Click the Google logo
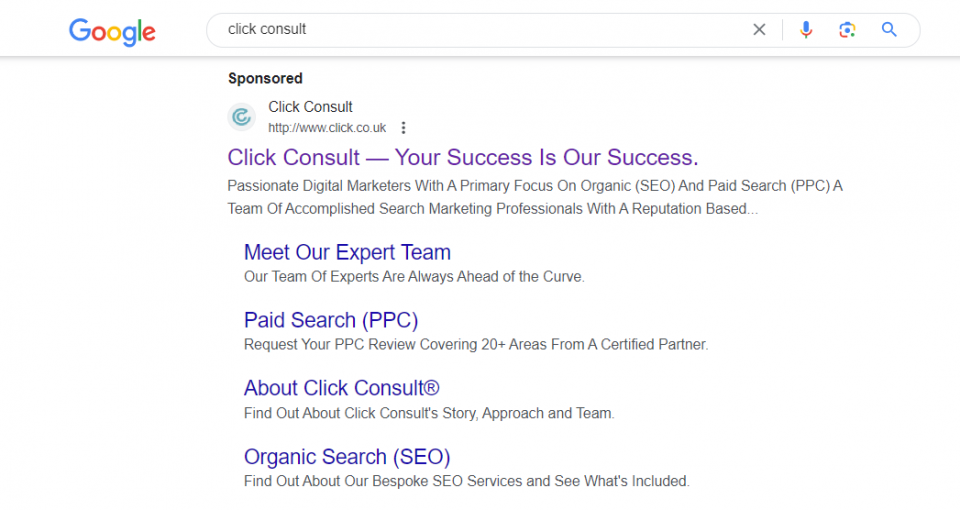Viewport: 960px width, 510px height. point(112,31)
